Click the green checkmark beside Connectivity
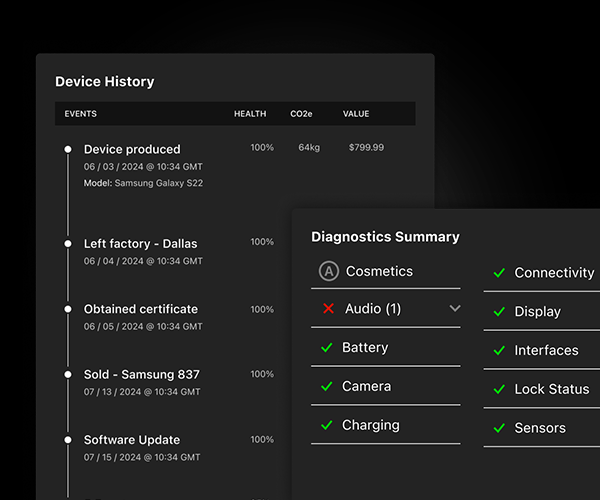 point(499,273)
